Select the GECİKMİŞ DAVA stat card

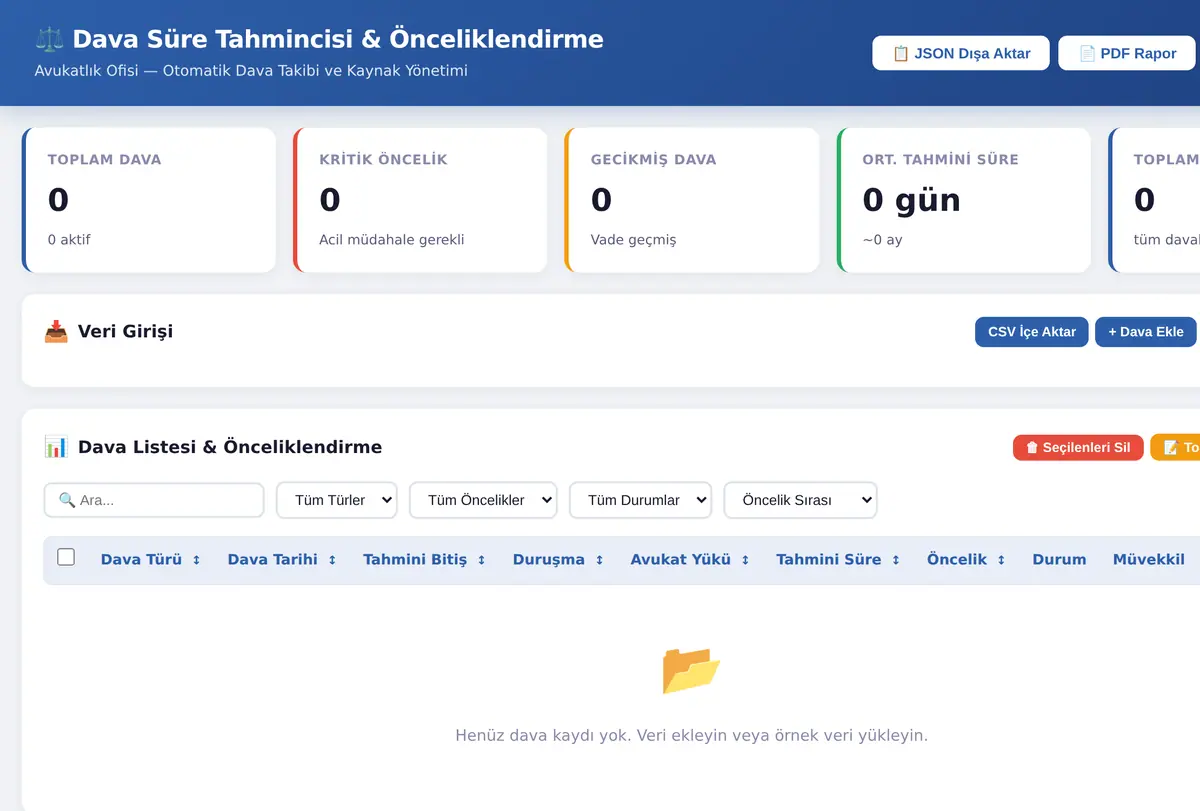point(692,200)
